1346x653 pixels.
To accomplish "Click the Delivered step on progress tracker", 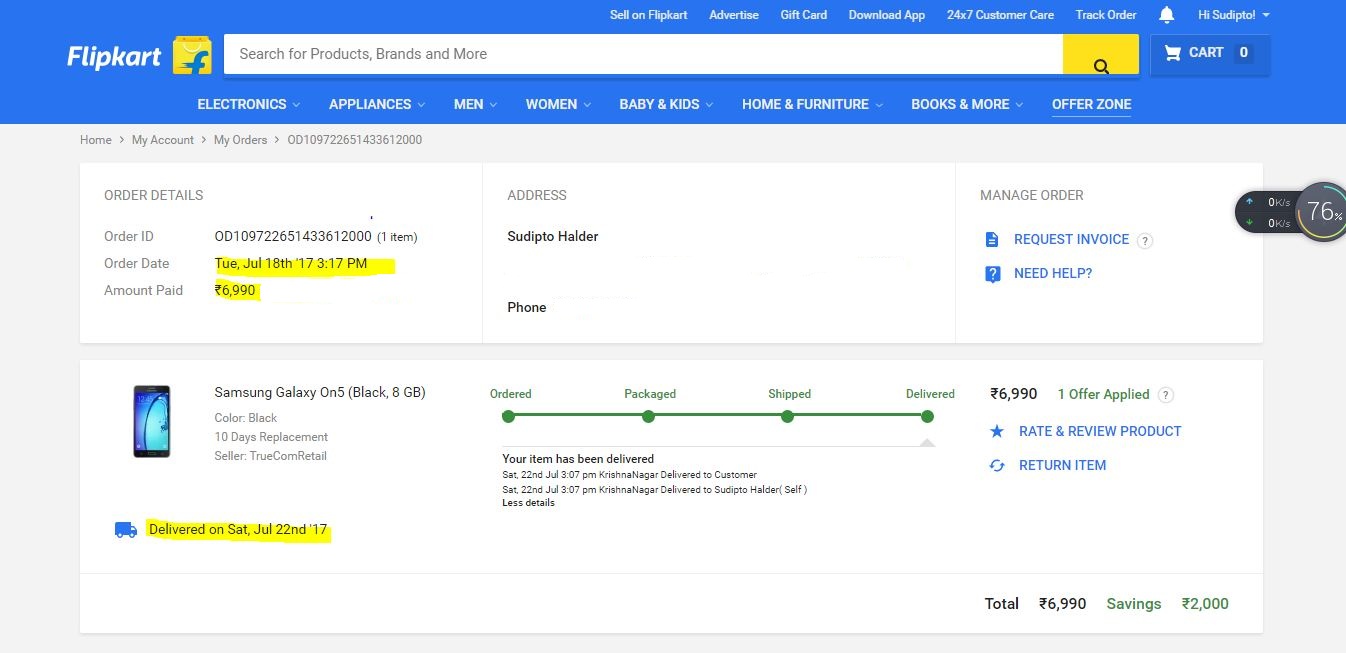I will tap(927, 416).
